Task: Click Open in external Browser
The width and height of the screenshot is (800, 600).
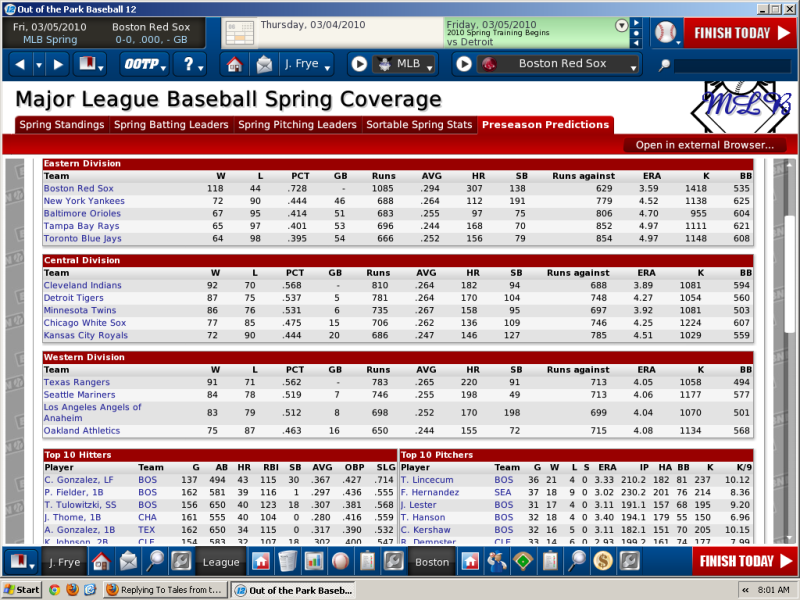Action: coord(705,145)
